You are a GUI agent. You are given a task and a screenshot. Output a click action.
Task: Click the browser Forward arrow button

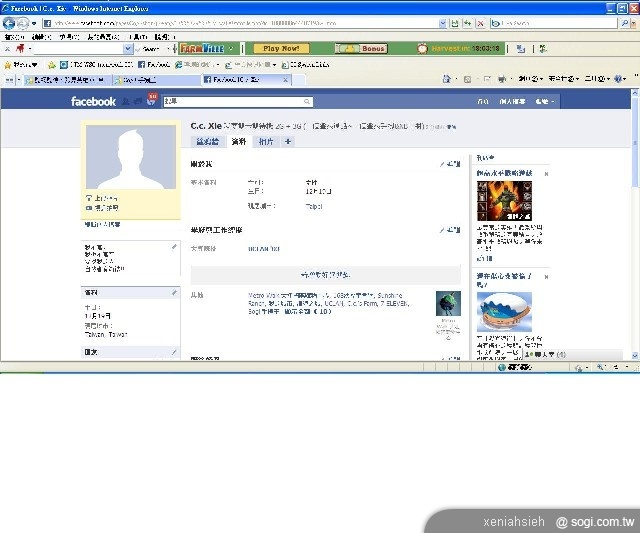(22, 23)
